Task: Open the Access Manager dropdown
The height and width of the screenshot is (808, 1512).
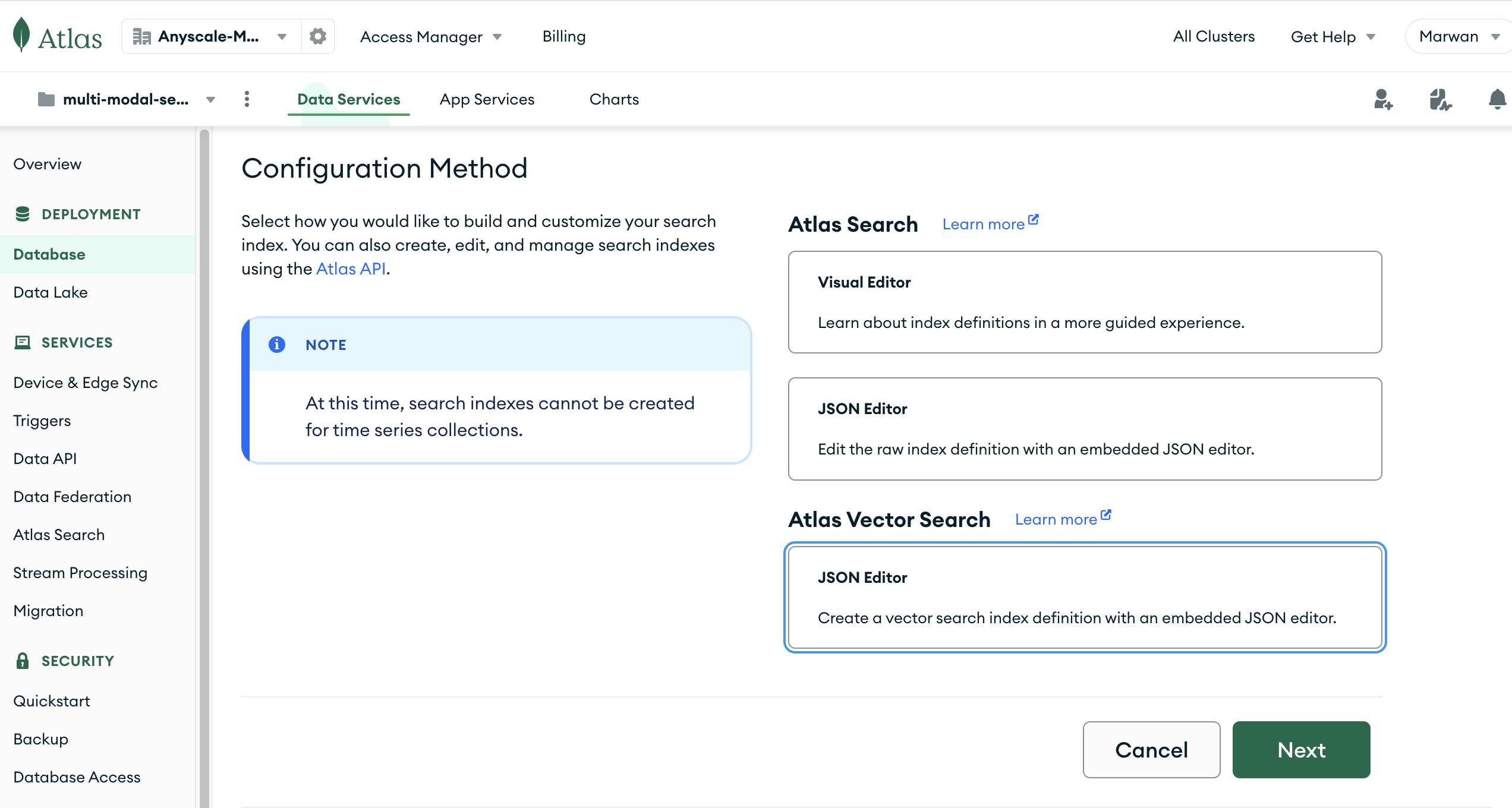Action: coord(431,37)
